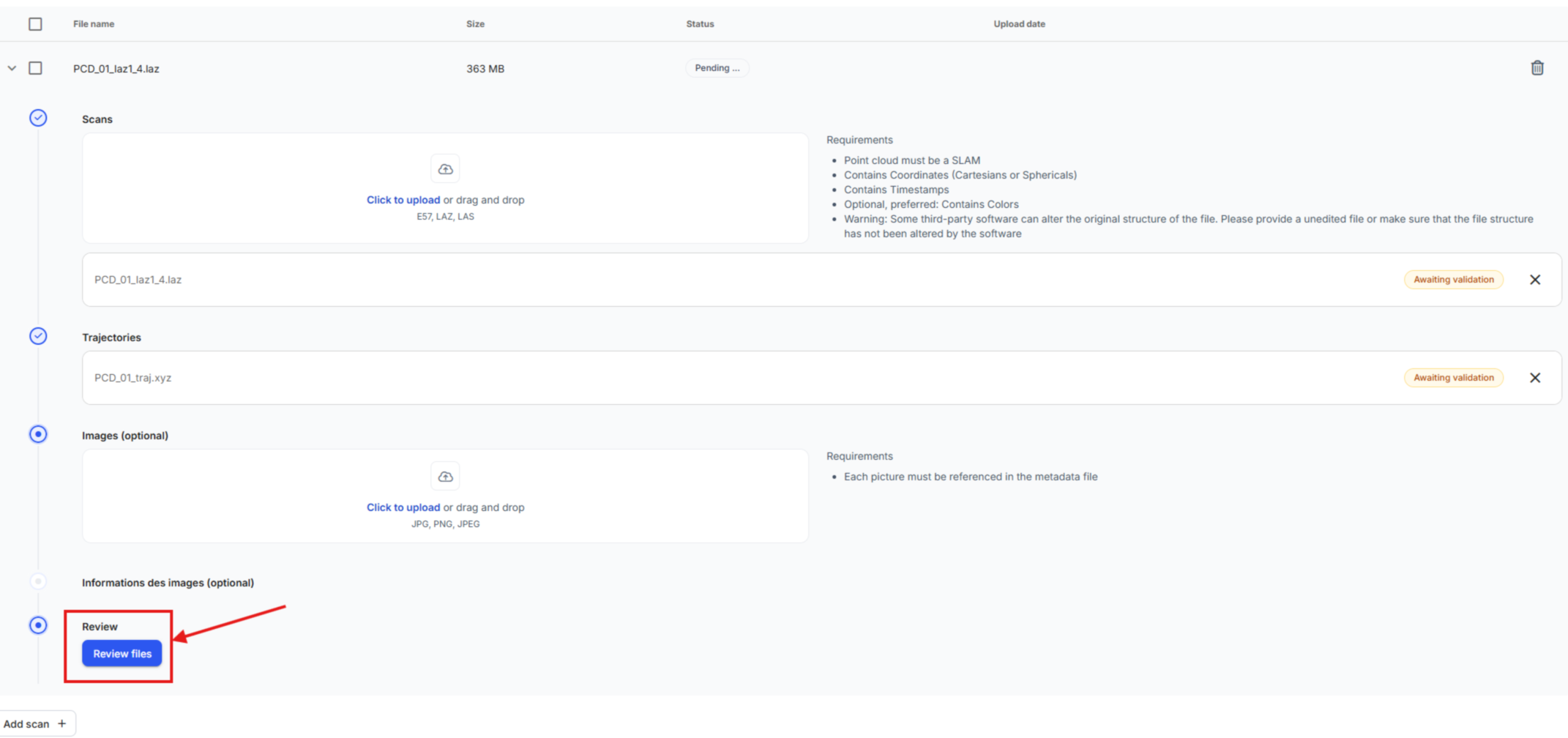Sort by Upload date column header
Image resolution: width=1568 pixels, height=738 pixels.
1018,24
